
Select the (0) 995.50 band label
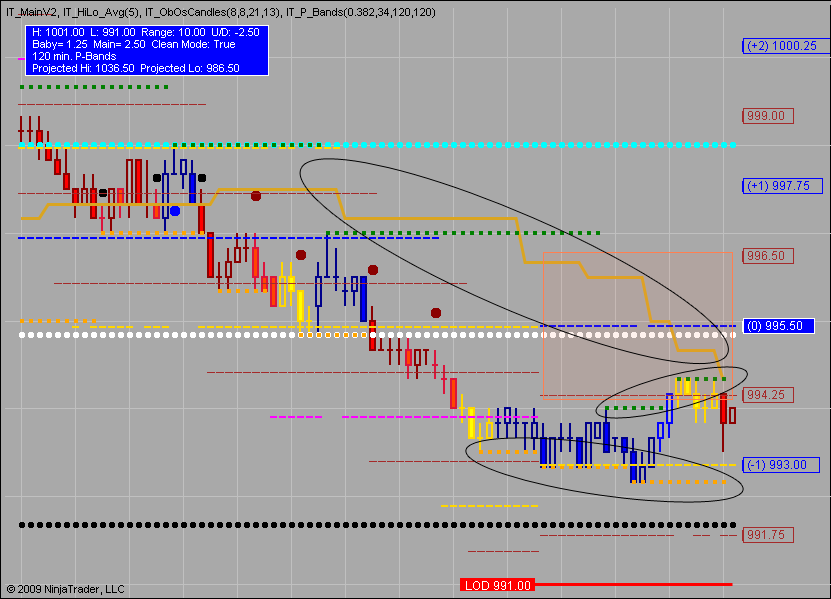(x=779, y=326)
